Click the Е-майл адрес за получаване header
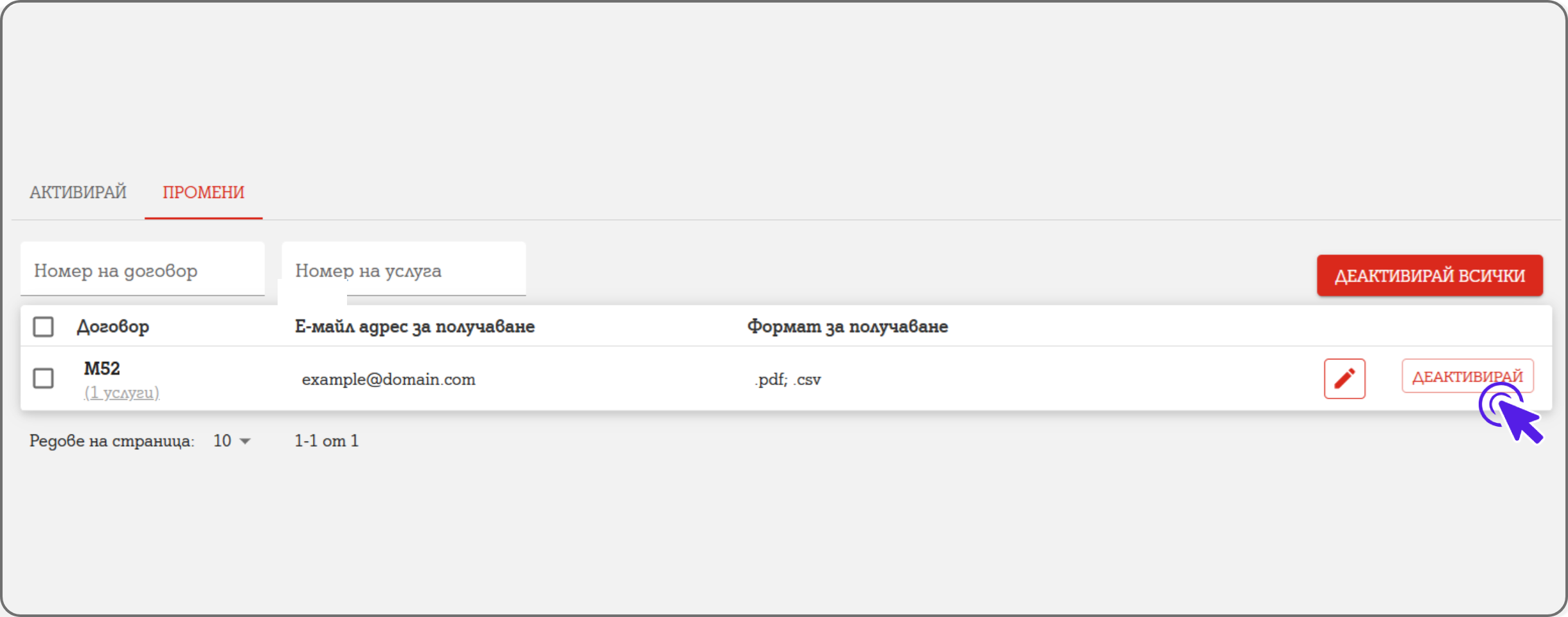Image resolution: width=1568 pixels, height=617 pixels. click(414, 326)
